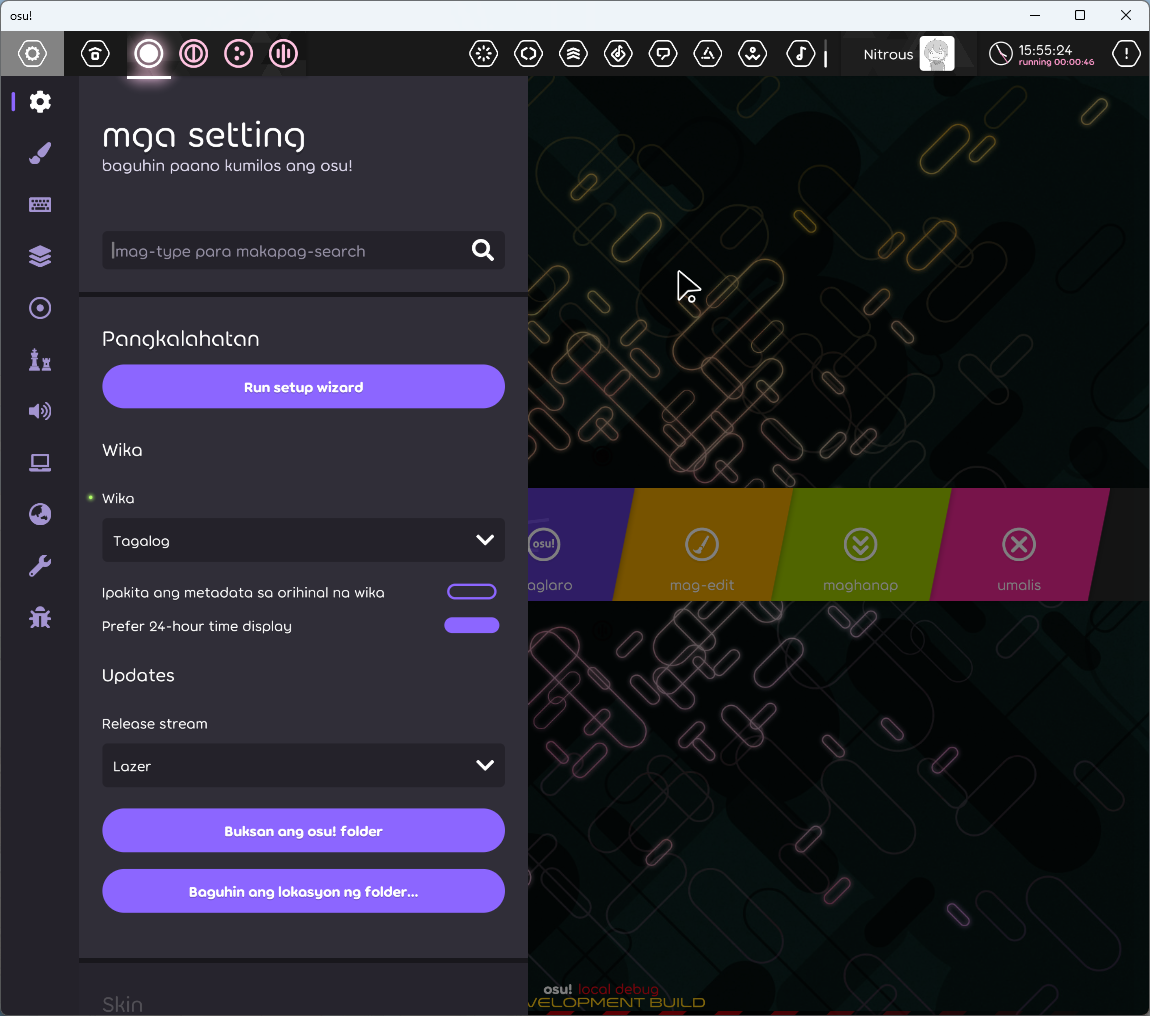The width and height of the screenshot is (1150, 1016).
Task: Disable Prefer 24-hour time display switch
Action: pos(472,626)
